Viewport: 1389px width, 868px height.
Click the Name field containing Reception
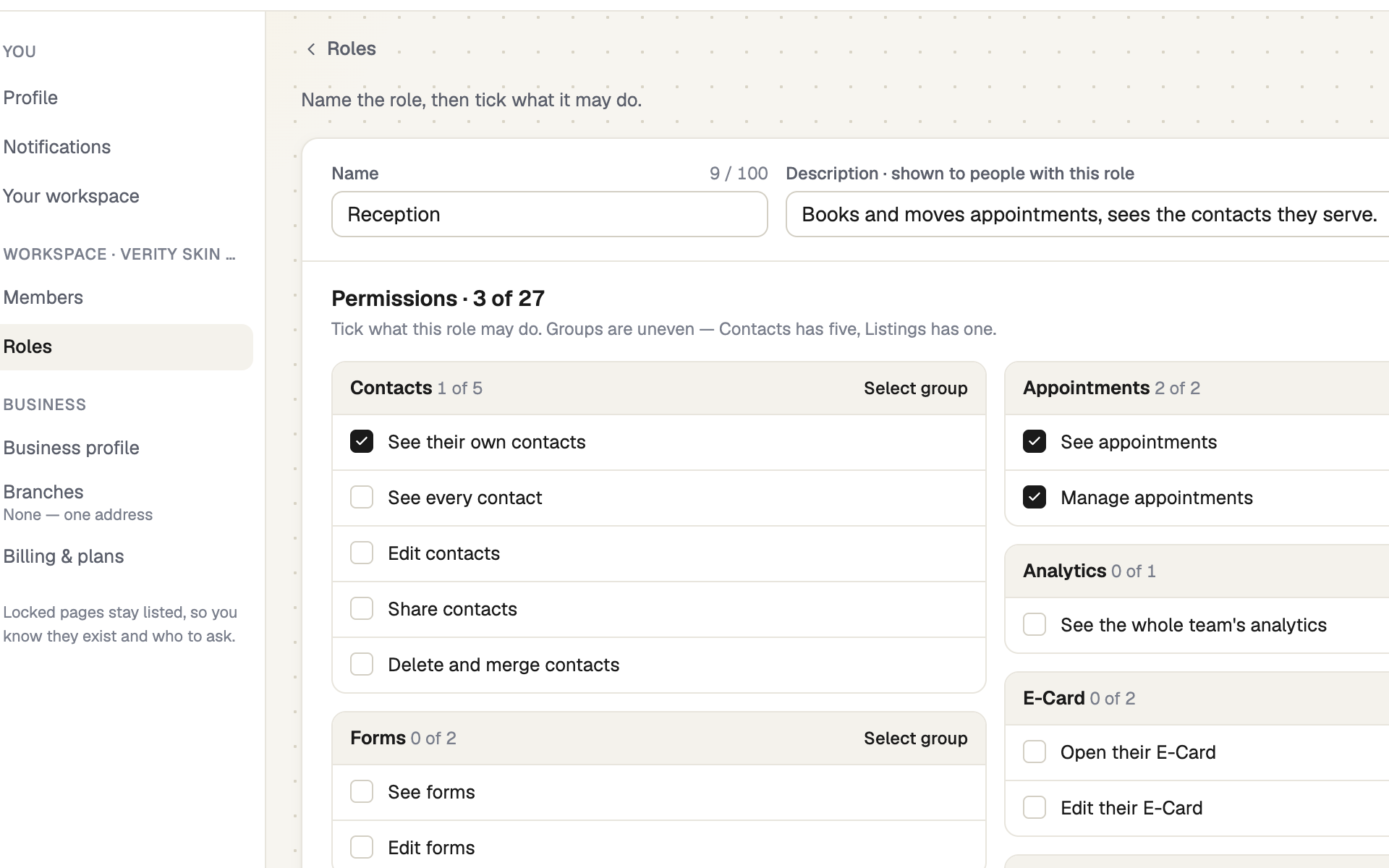[550, 214]
